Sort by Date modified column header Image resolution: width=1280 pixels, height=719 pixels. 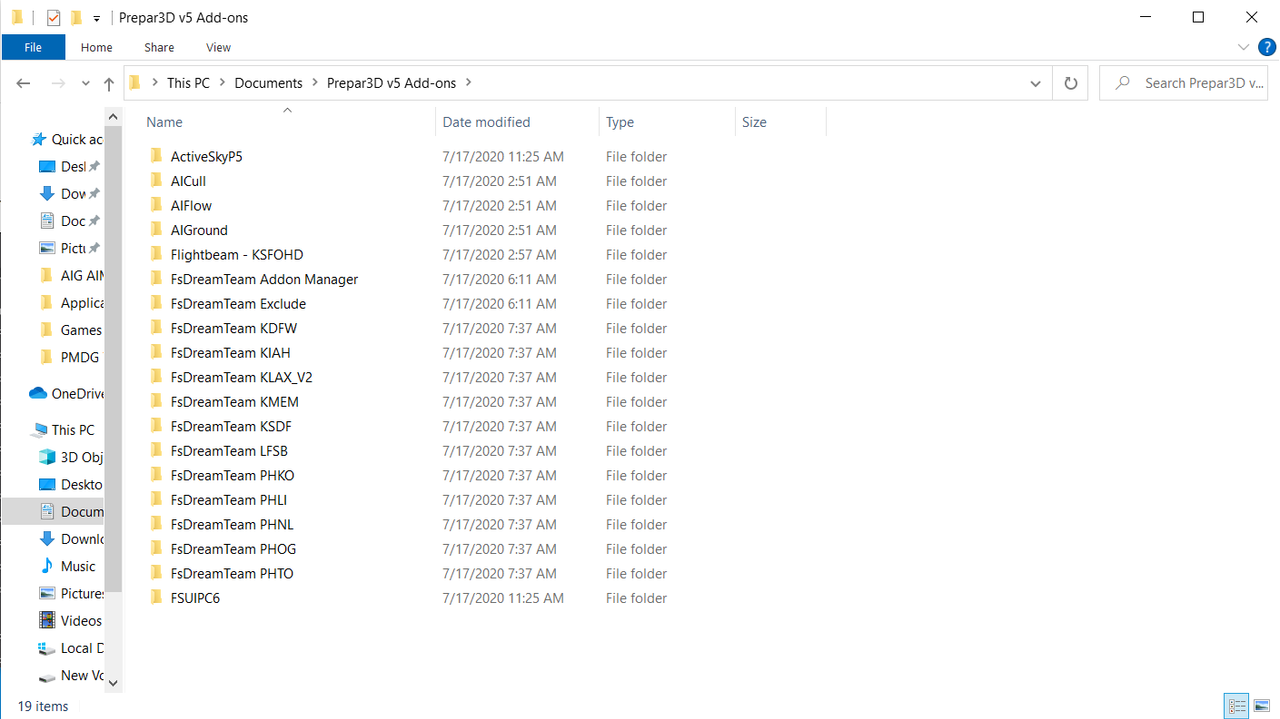click(486, 122)
